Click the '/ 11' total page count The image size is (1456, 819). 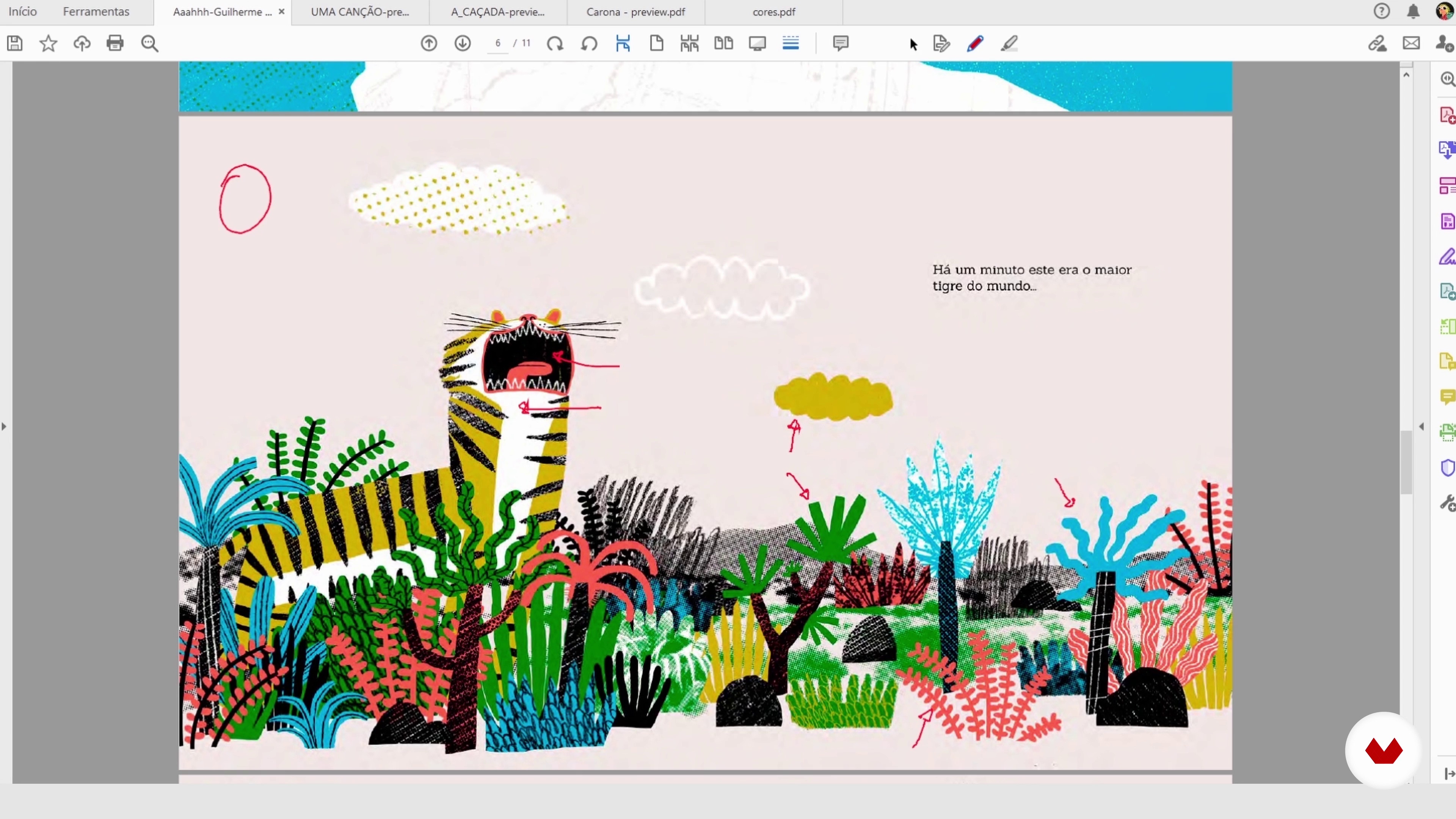tap(522, 43)
